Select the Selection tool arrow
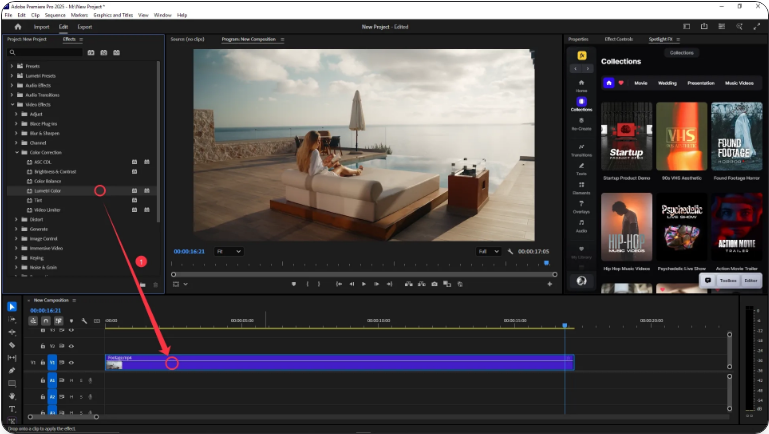The image size is (769, 434). pyautogui.click(x=12, y=306)
